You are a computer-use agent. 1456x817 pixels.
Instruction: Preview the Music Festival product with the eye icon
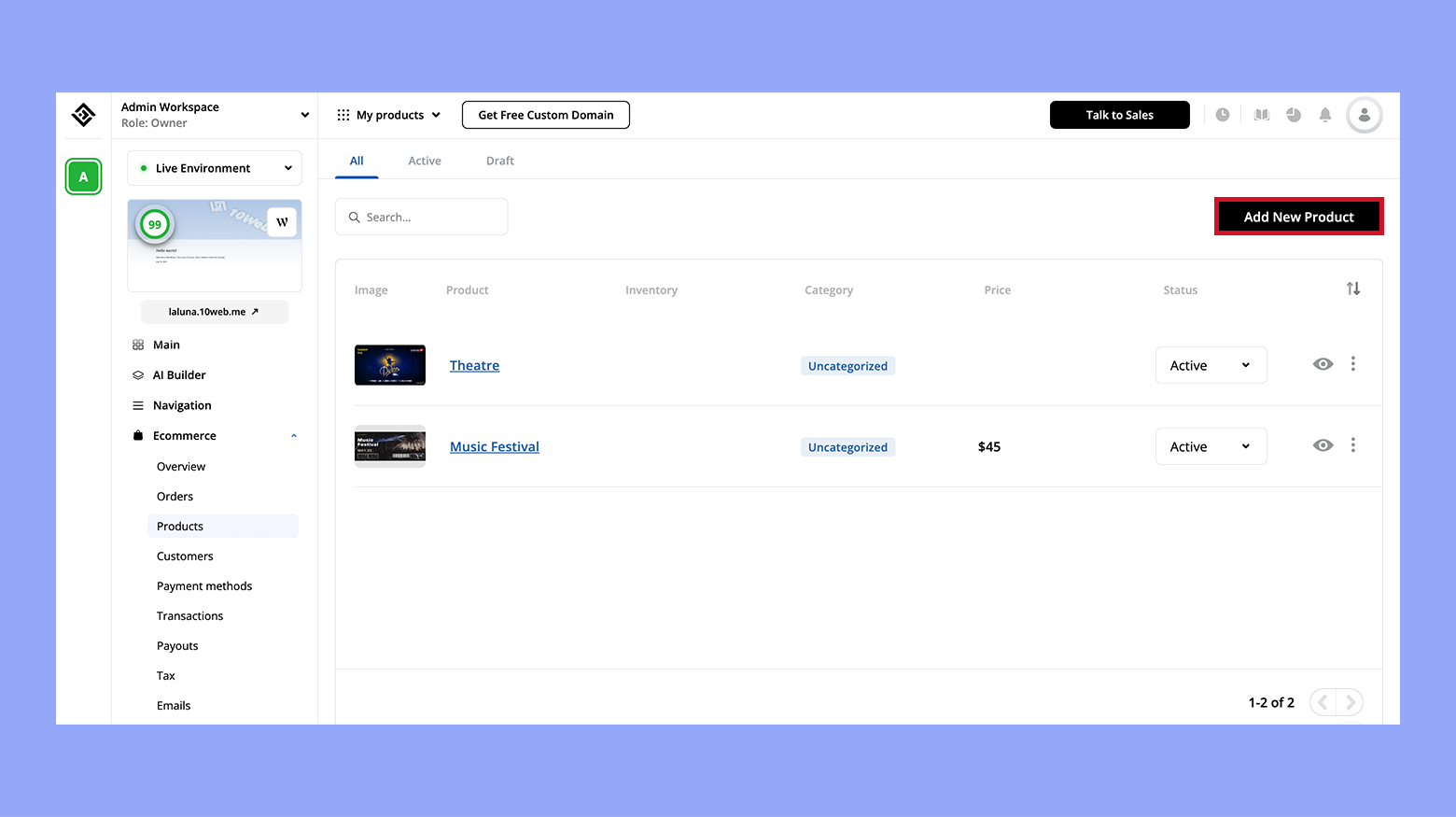(1323, 445)
